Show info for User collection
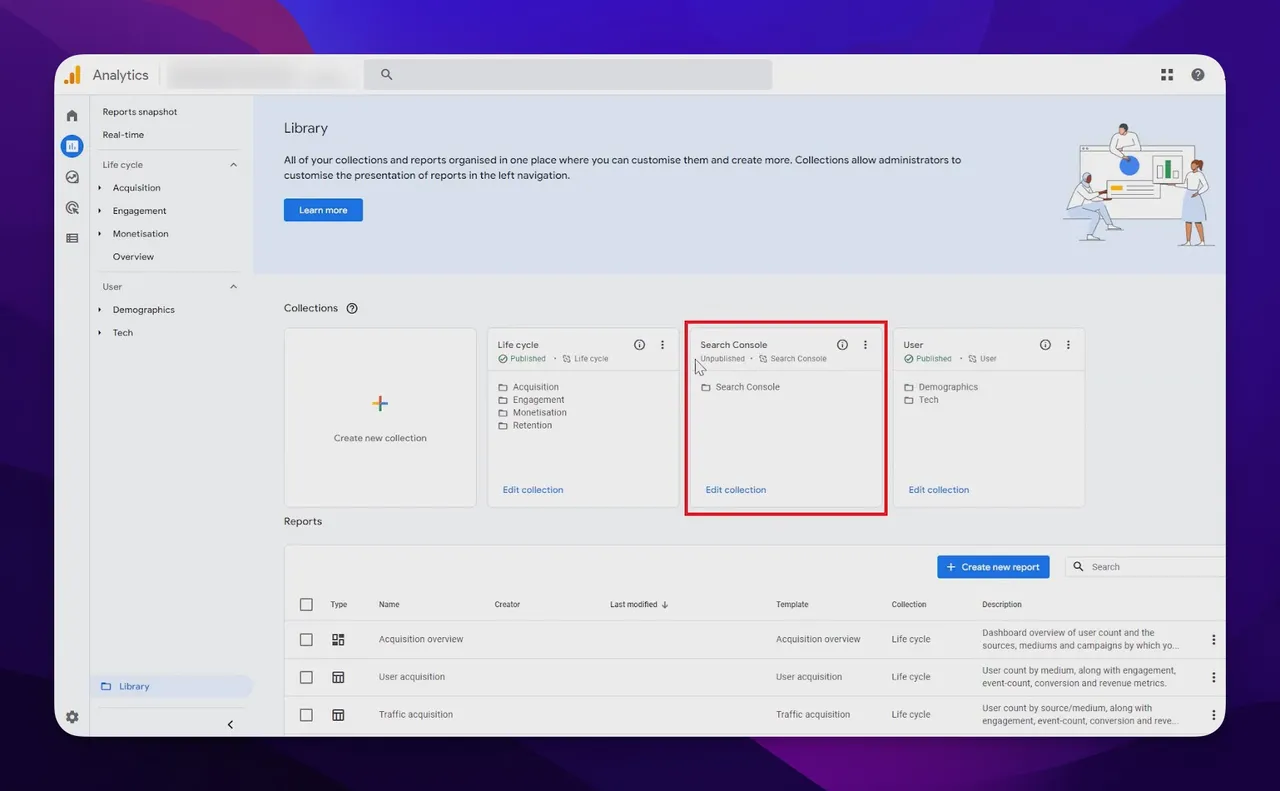 [1046, 345]
